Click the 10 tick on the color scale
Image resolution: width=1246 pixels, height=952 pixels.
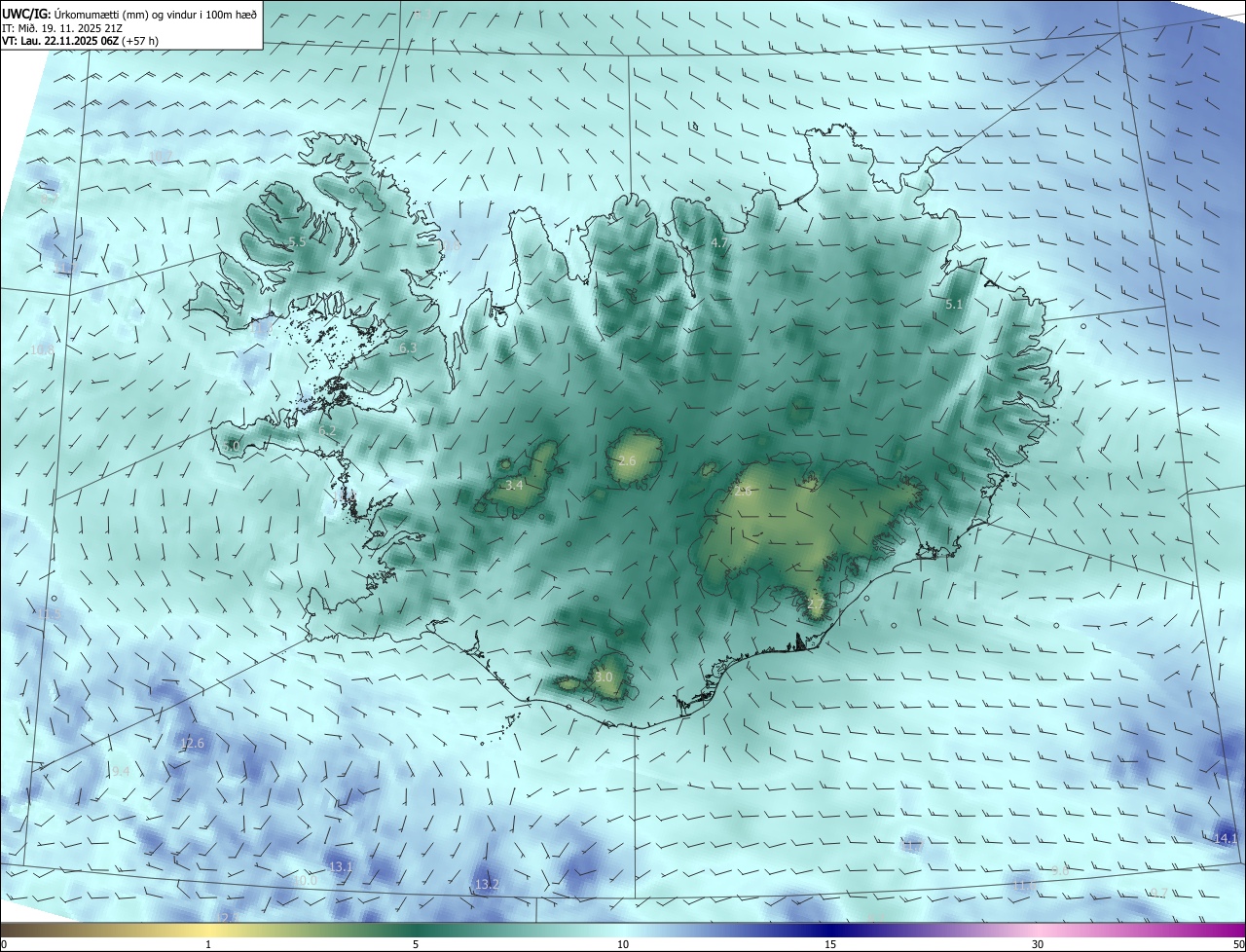623,944
